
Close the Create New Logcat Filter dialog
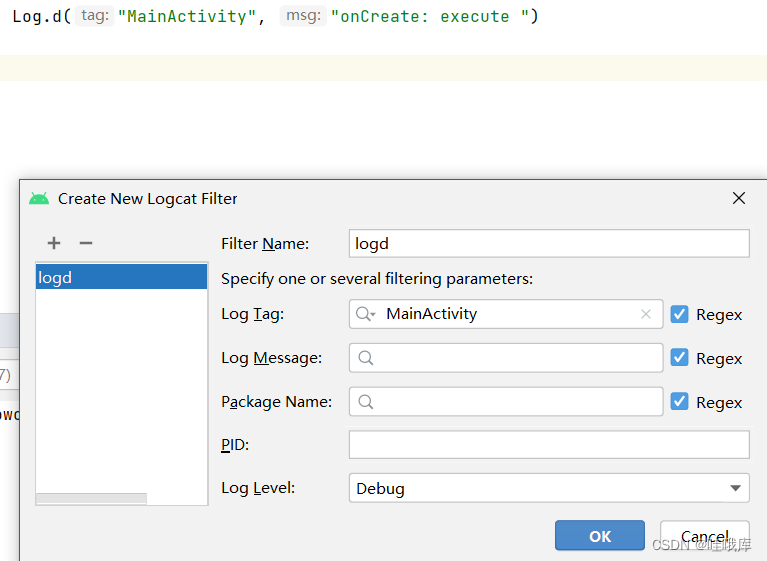pyautogui.click(x=739, y=198)
